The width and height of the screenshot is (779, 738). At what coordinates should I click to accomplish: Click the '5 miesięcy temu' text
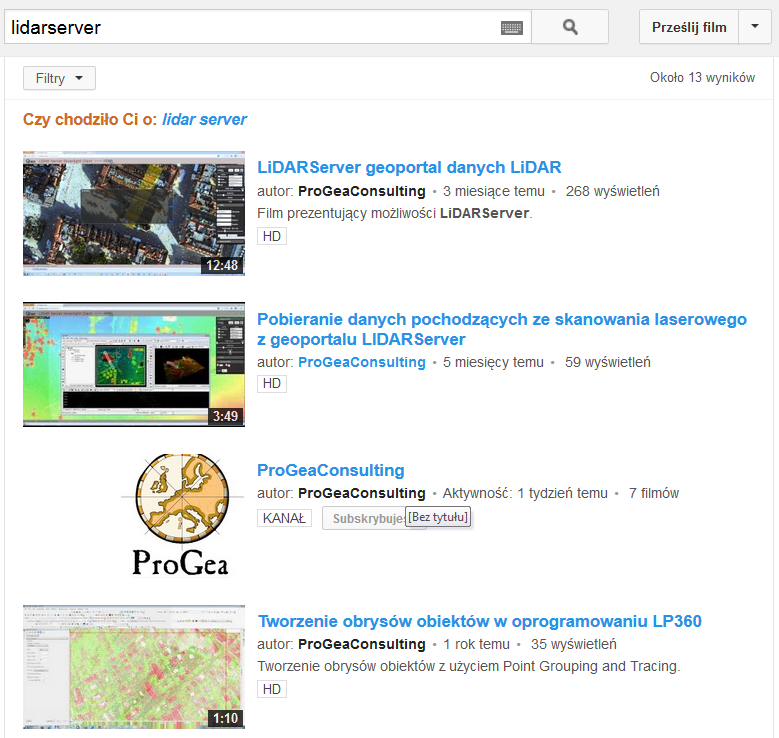pos(493,362)
